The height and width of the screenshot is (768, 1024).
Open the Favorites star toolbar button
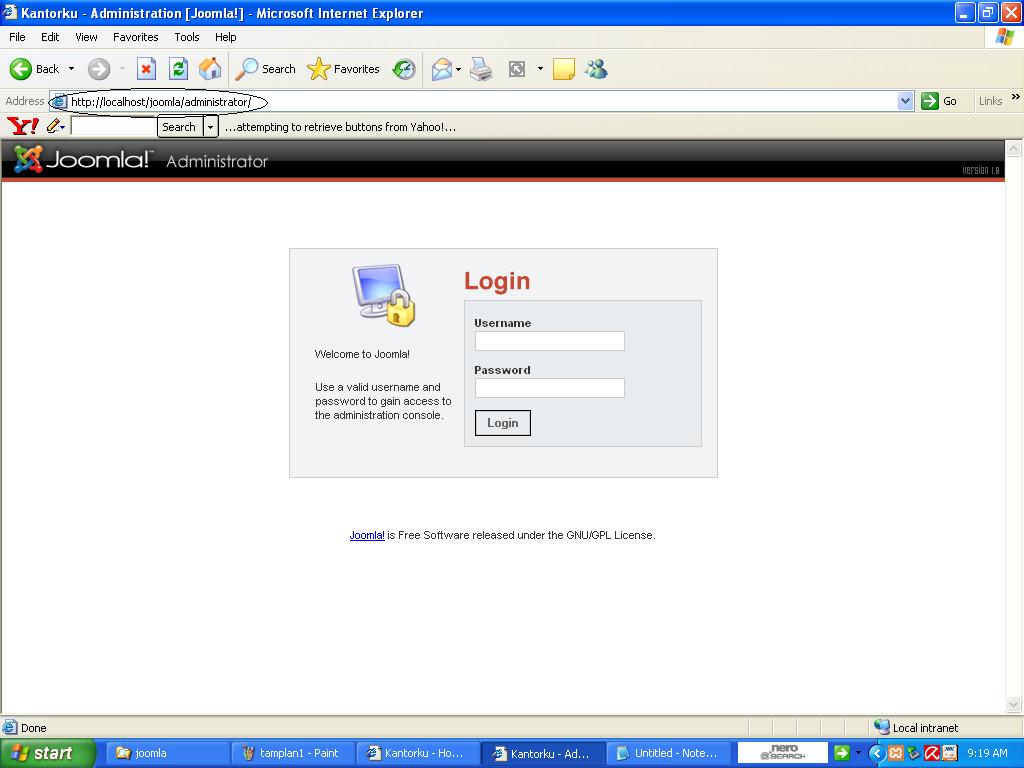(x=344, y=69)
